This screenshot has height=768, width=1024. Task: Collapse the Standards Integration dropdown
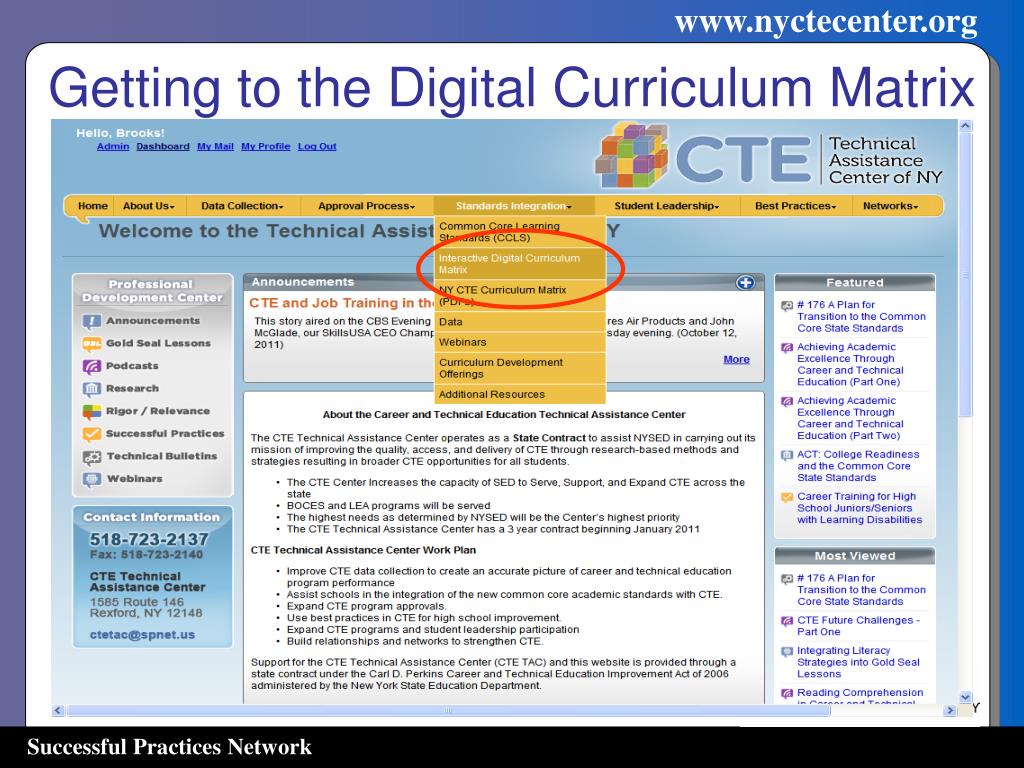(x=514, y=206)
